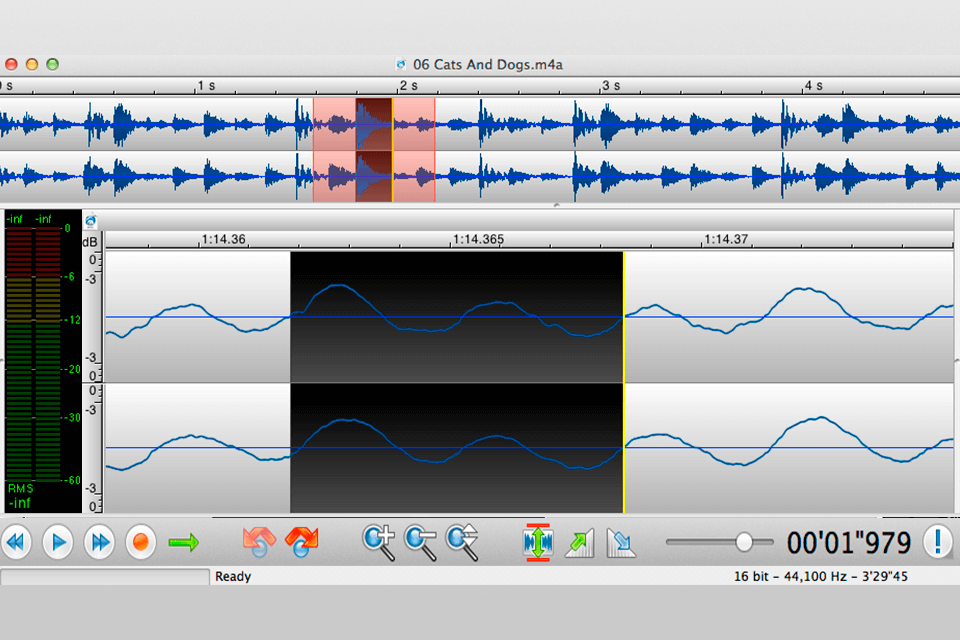Viewport: 960px width, 640px height.
Task: Click the 06 Cats And Dogs.m4a title
Action: [x=488, y=64]
